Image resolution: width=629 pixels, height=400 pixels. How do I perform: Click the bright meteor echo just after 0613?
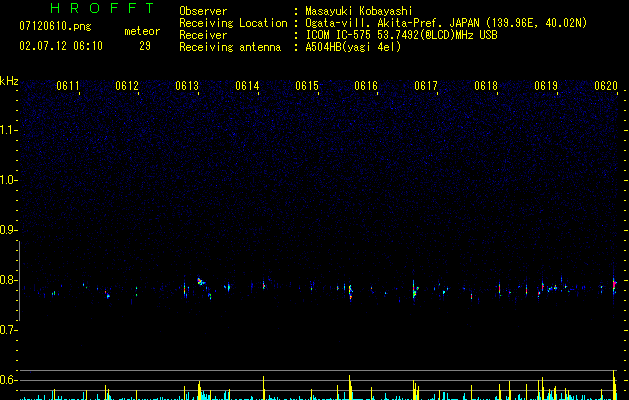(x=201, y=281)
